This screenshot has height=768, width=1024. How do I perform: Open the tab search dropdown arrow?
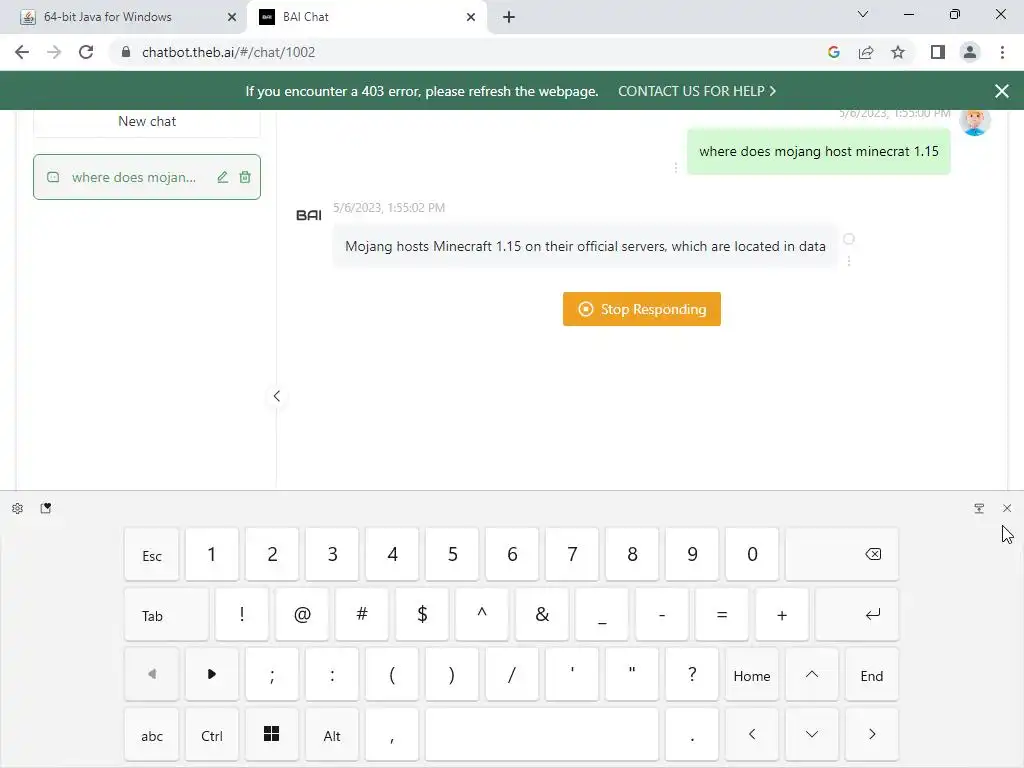[x=863, y=14]
